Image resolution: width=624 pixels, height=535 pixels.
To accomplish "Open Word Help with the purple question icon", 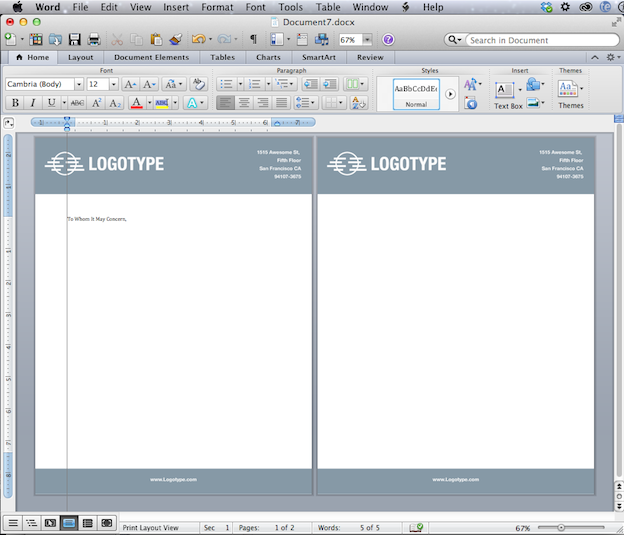I will click(388, 40).
